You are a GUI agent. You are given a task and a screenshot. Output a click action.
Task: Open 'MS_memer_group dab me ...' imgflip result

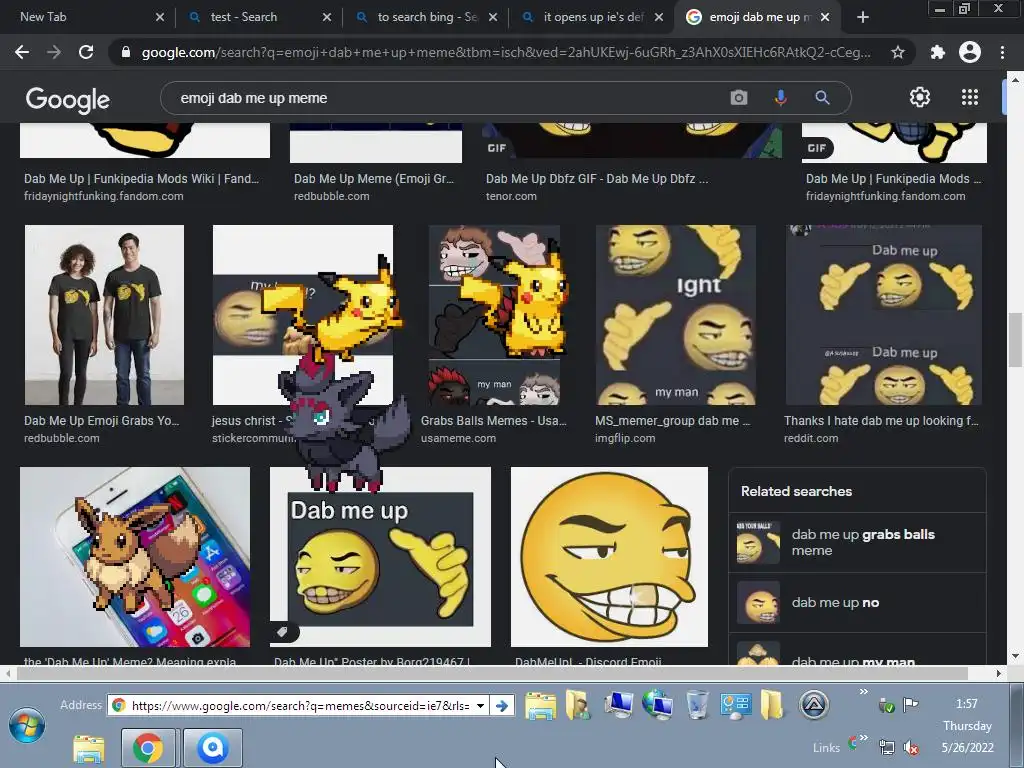tap(673, 421)
